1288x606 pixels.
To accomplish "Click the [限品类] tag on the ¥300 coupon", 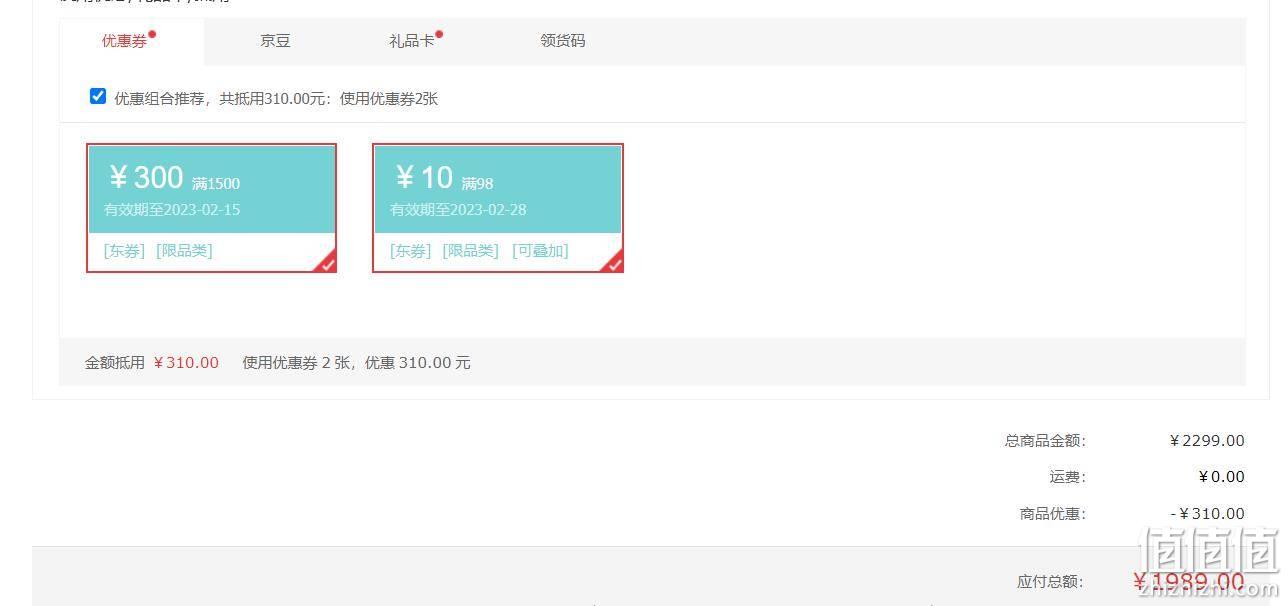I will 184,251.
